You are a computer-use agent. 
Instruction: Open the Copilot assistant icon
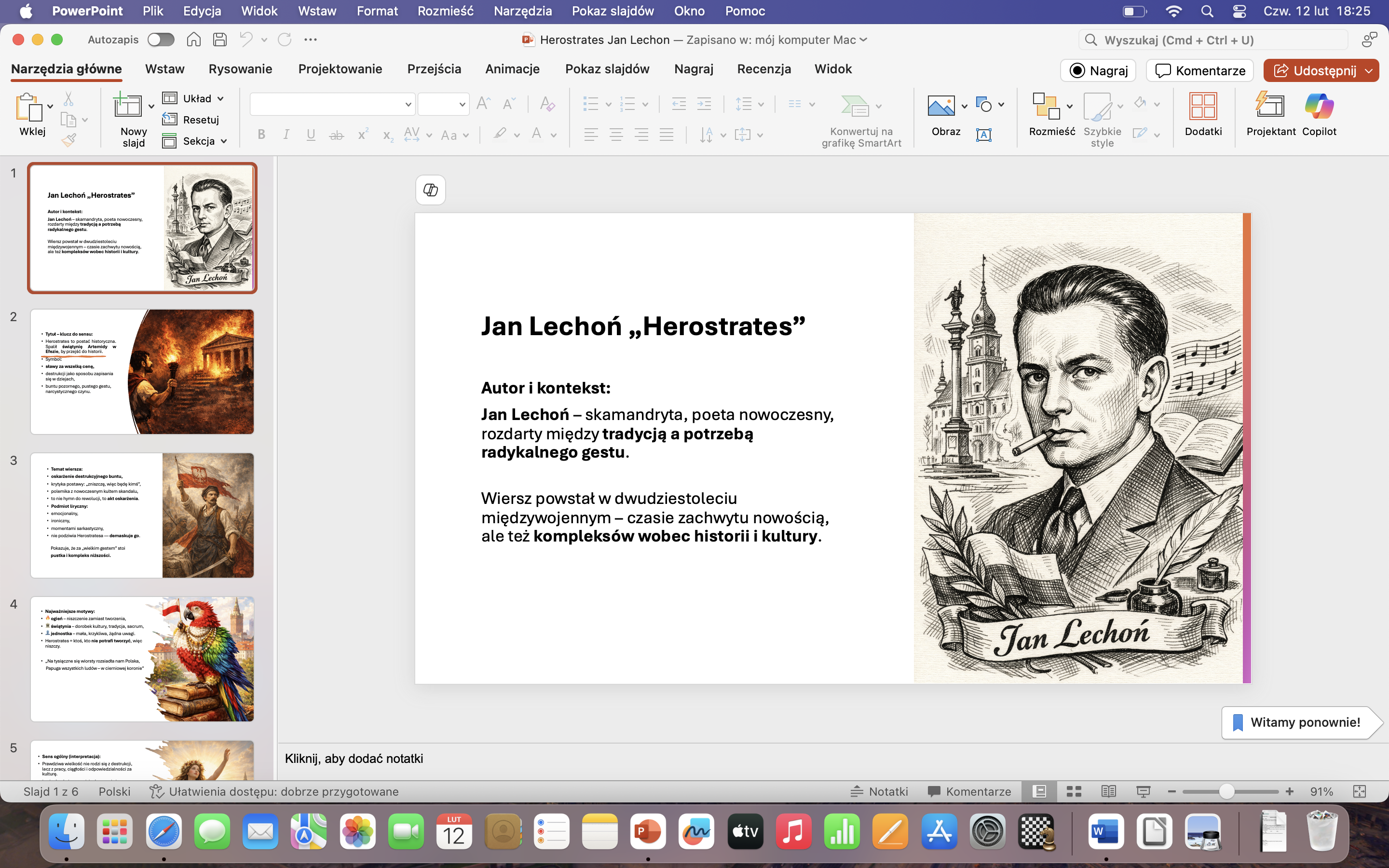pos(1319,107)
